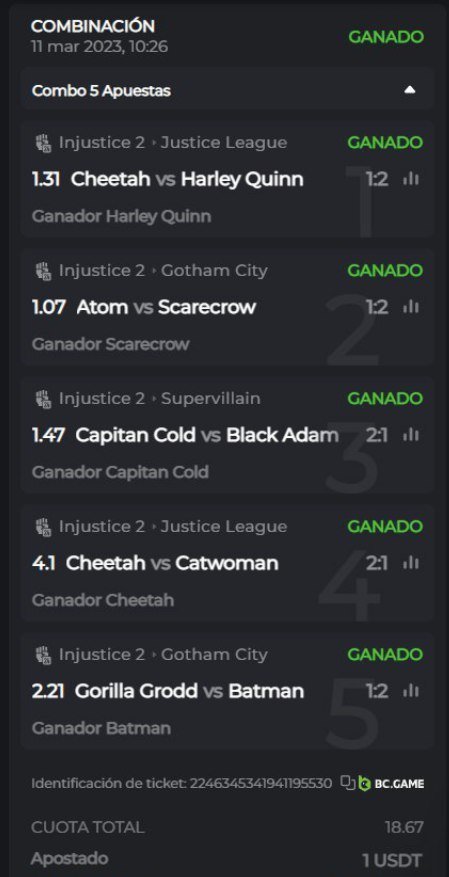Open the Cheetah vs Catwoman match

point(172,563)
